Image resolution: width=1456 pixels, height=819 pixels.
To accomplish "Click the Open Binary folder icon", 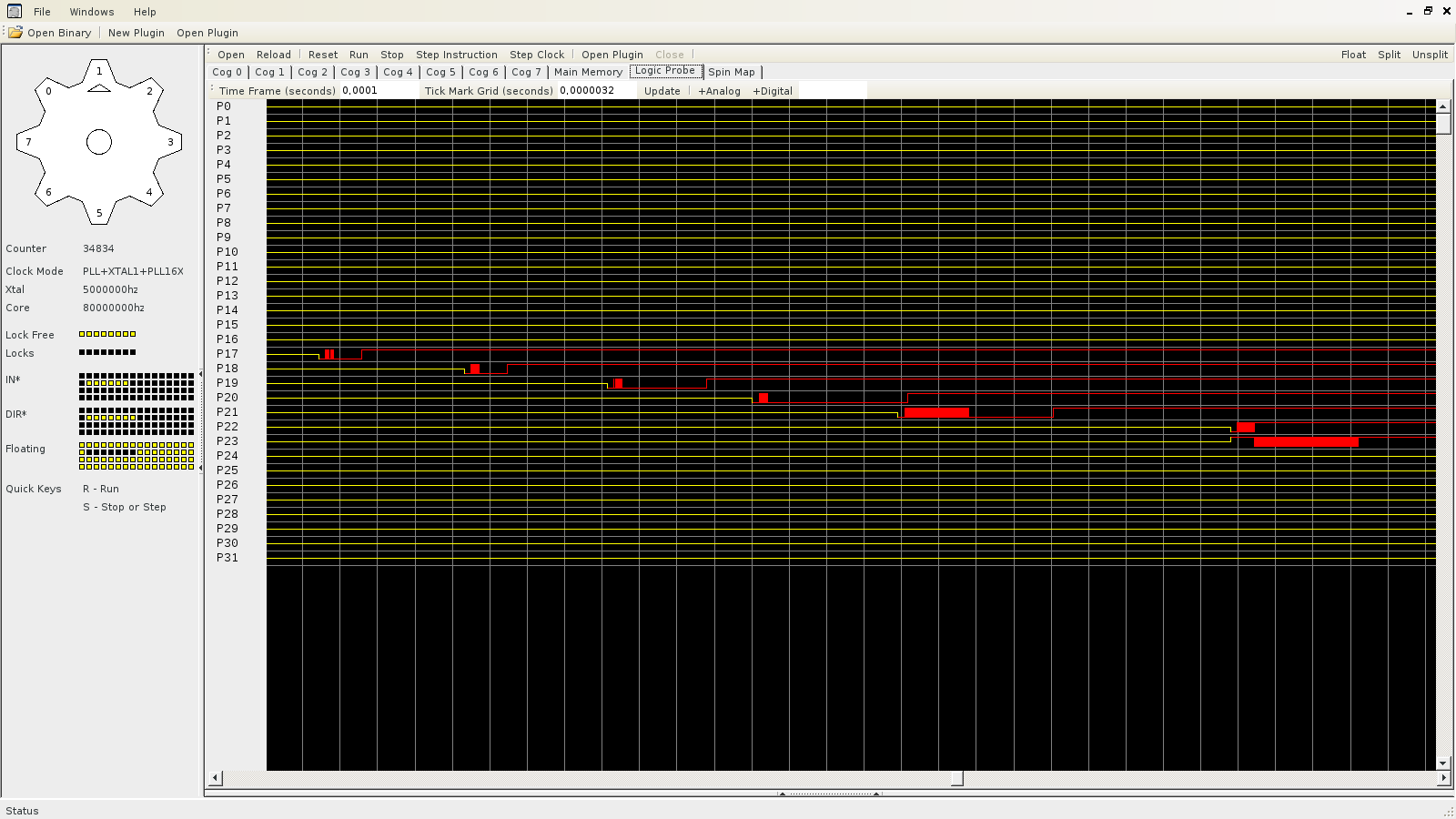I will click(x=15, y=33).
